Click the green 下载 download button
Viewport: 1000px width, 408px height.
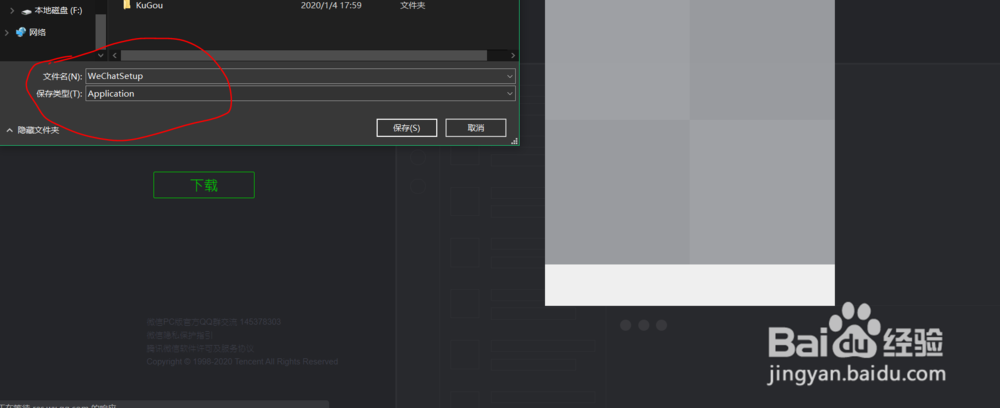click(203, 185)
